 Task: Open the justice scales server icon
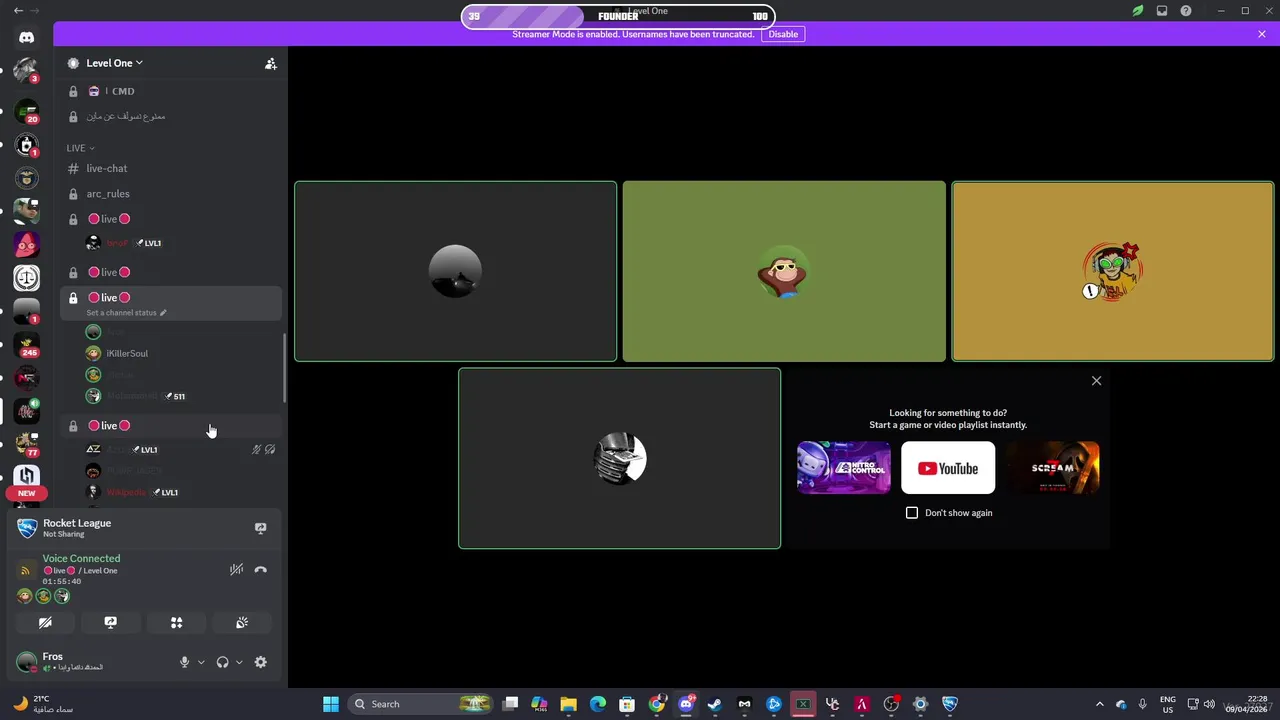[26, 277]
